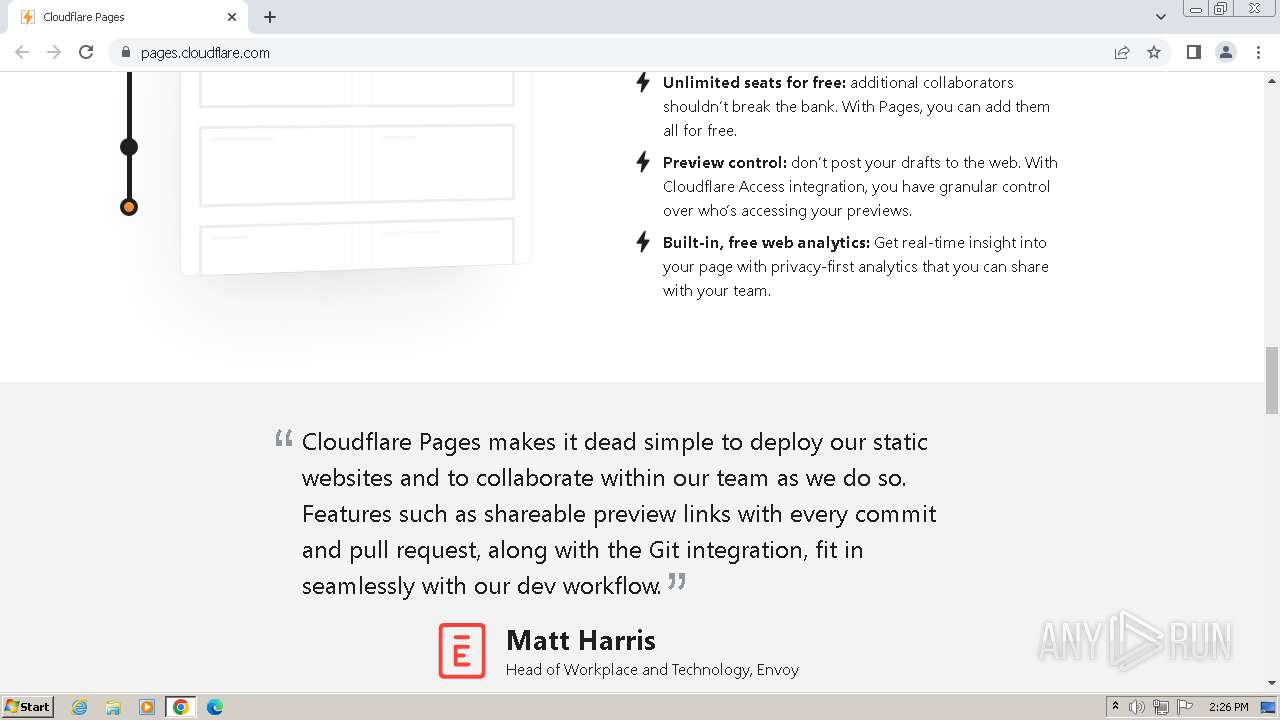Click the web analytics lightning icon

pyautogui.click(x=643, y=242)
